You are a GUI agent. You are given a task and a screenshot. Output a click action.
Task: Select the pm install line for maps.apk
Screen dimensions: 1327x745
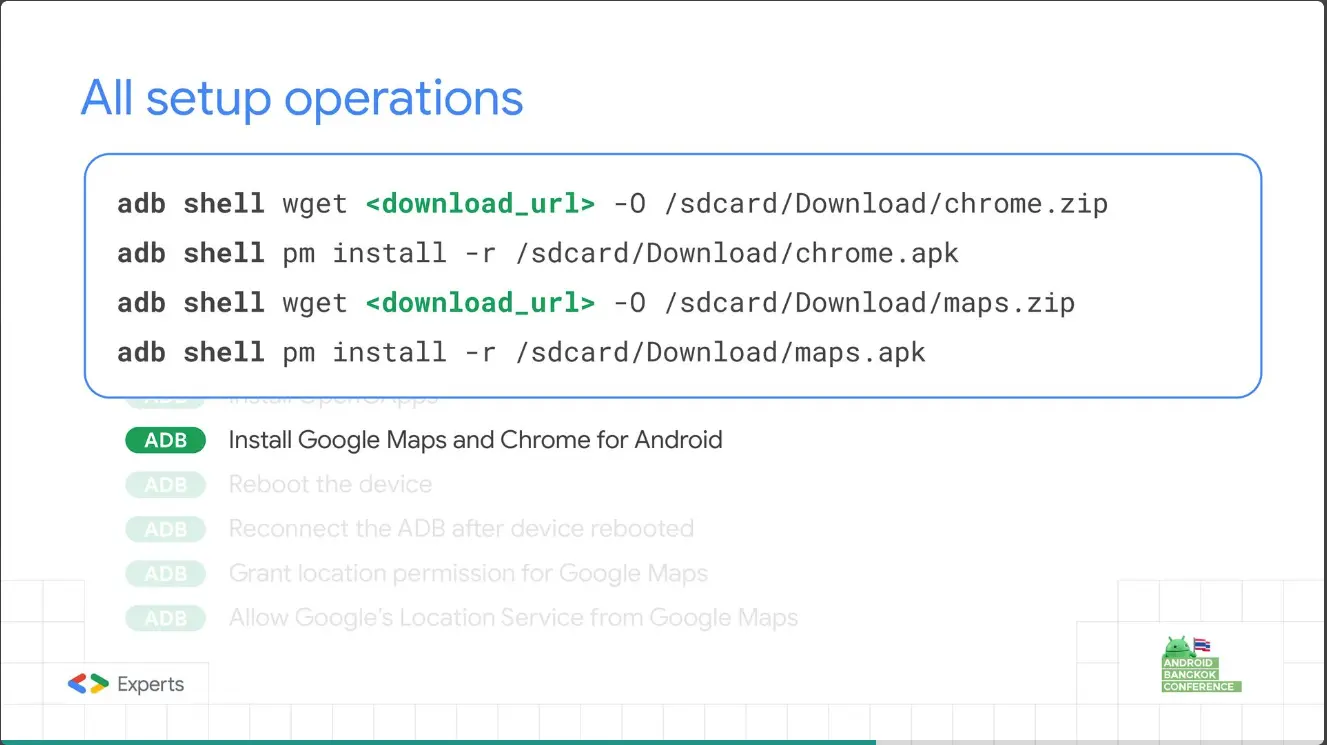click(521, 351)
